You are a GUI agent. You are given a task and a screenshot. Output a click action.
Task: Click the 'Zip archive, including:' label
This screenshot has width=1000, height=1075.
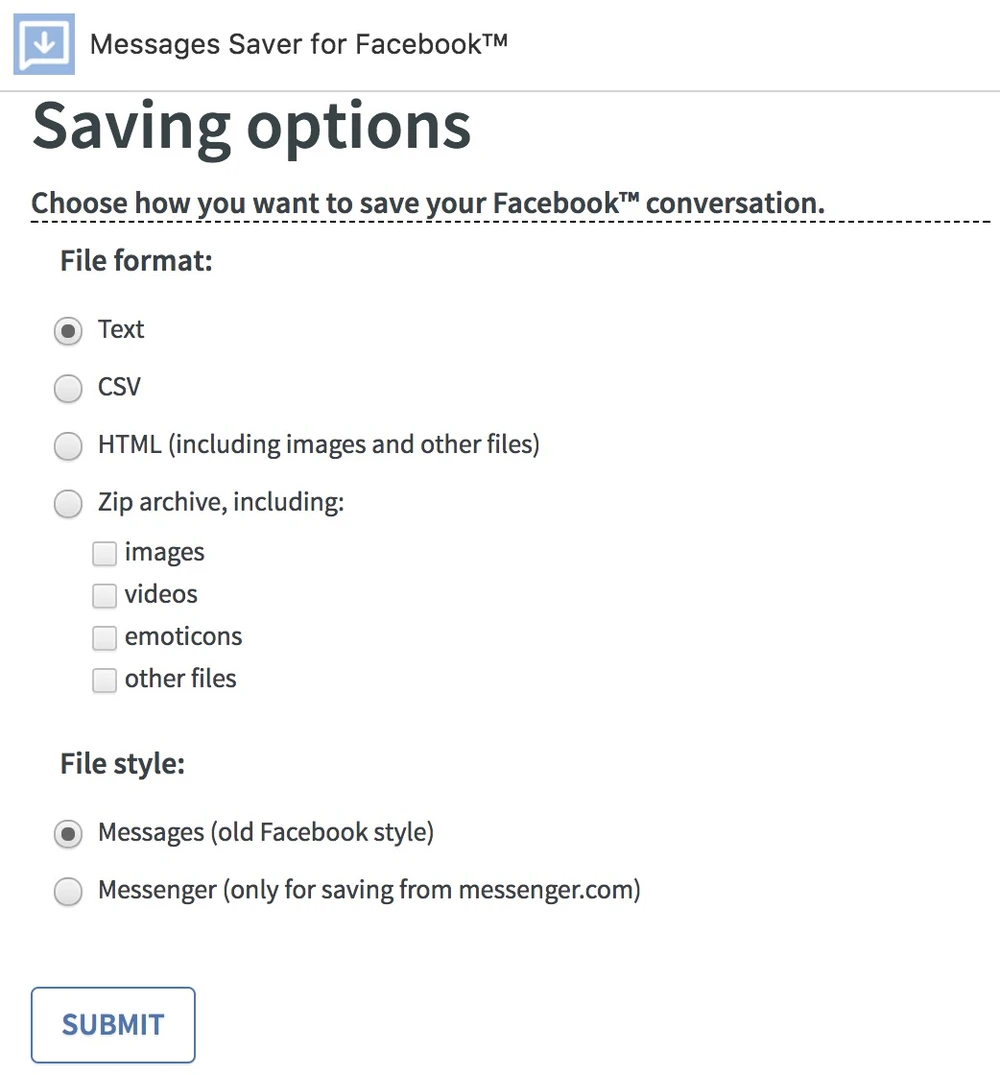pos(220,503)
